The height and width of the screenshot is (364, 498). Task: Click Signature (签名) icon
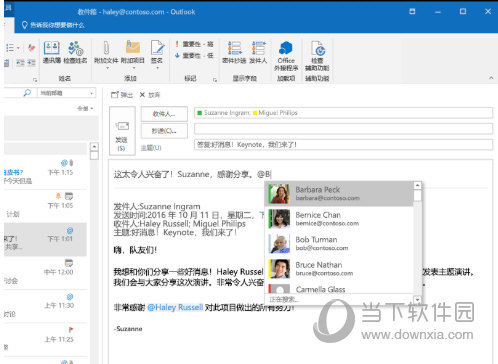pos(157,48)
